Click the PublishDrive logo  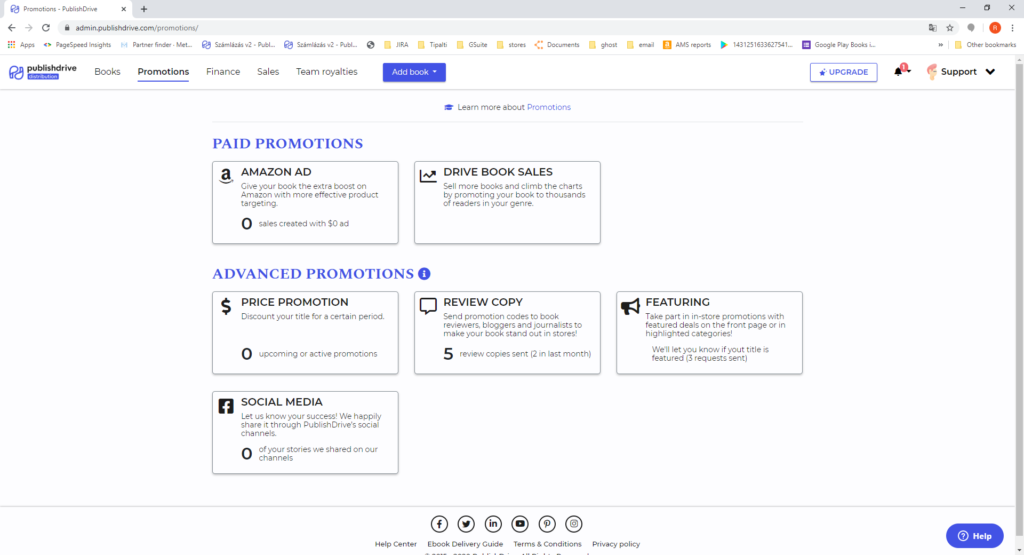42,72
